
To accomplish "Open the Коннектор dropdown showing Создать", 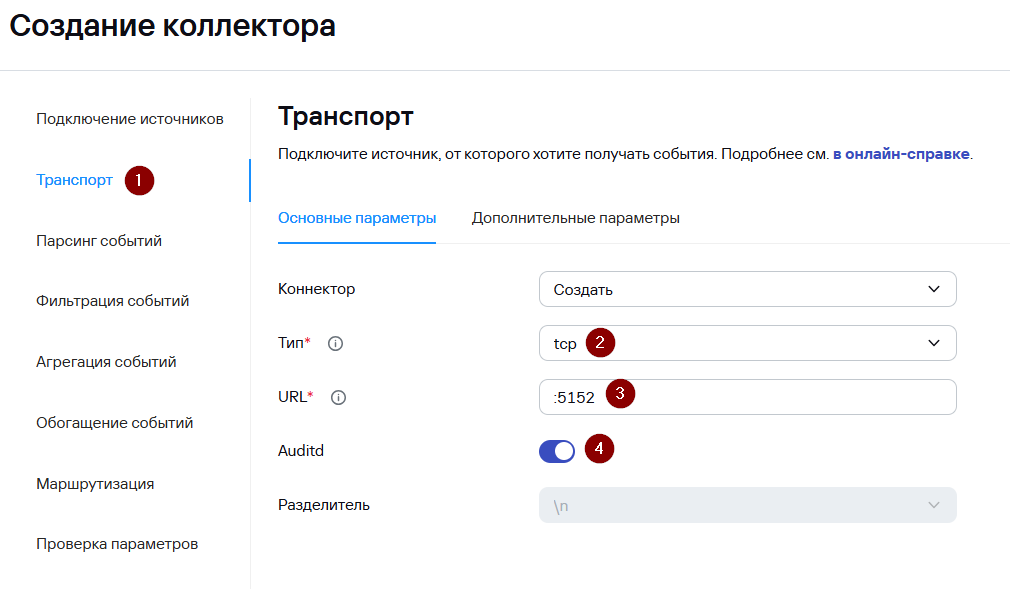I will point(747,289).
